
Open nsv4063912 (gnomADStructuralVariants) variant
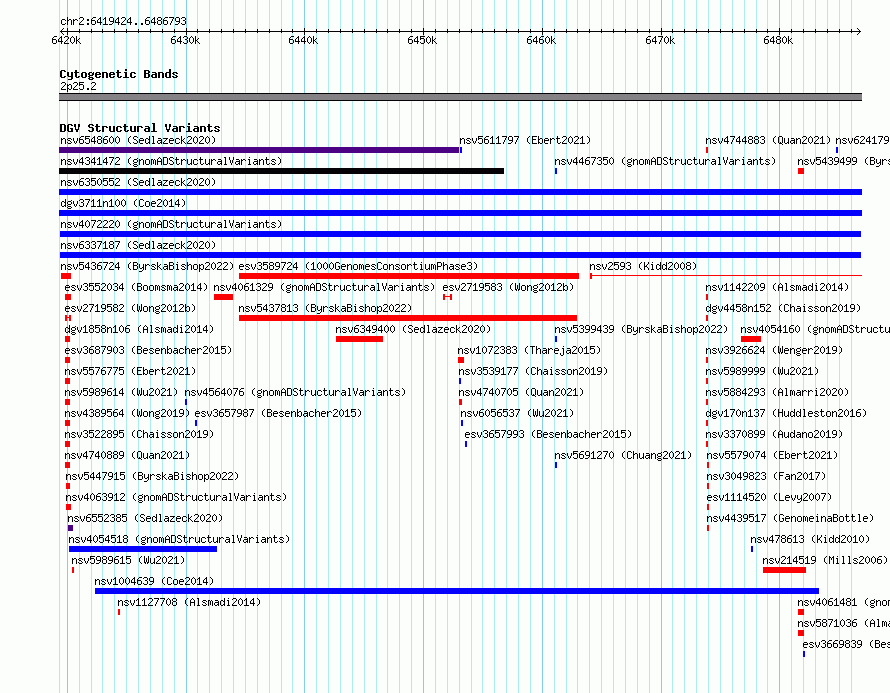176,497
